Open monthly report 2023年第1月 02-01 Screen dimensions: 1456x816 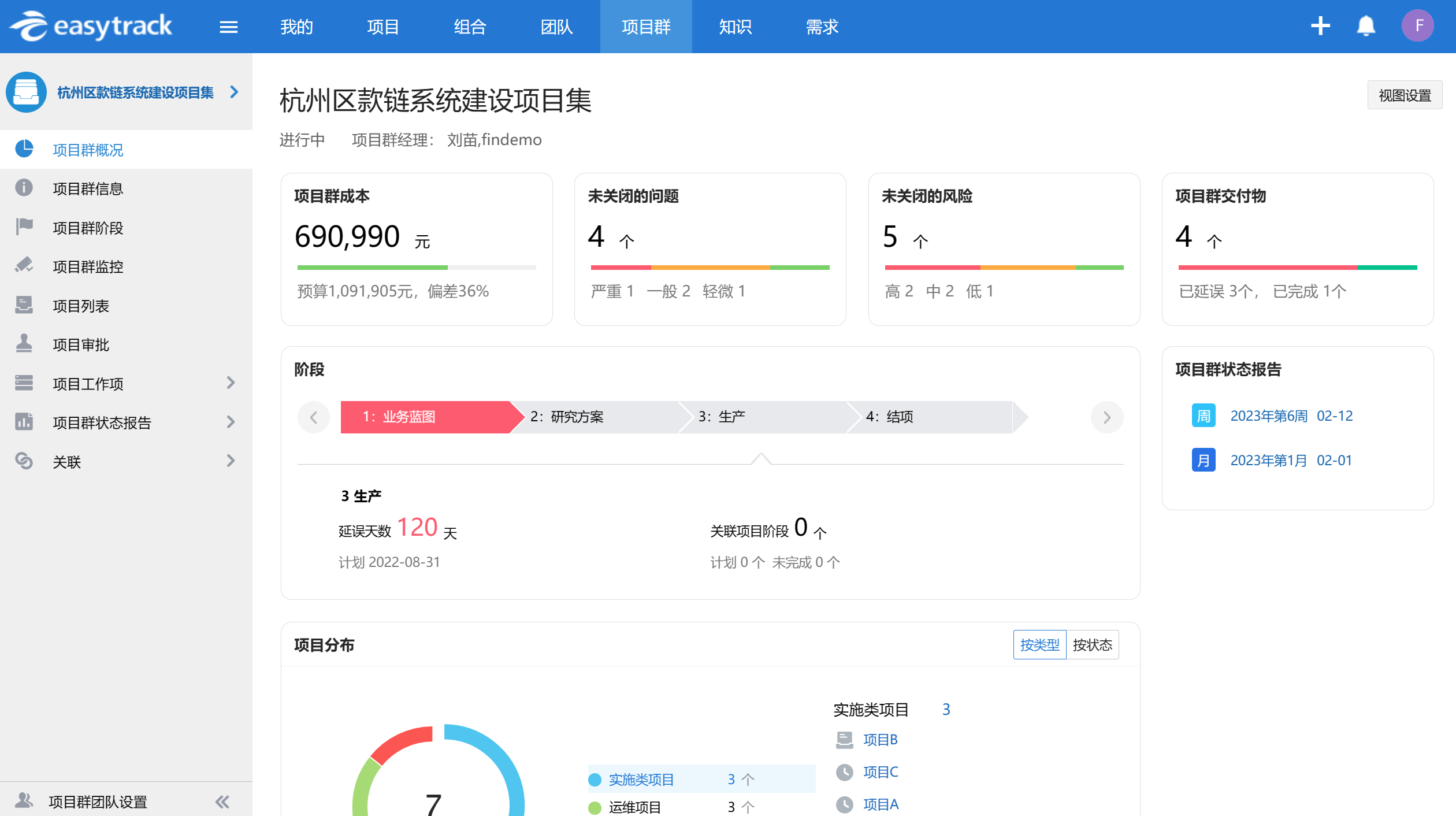tap(1291, 460)
